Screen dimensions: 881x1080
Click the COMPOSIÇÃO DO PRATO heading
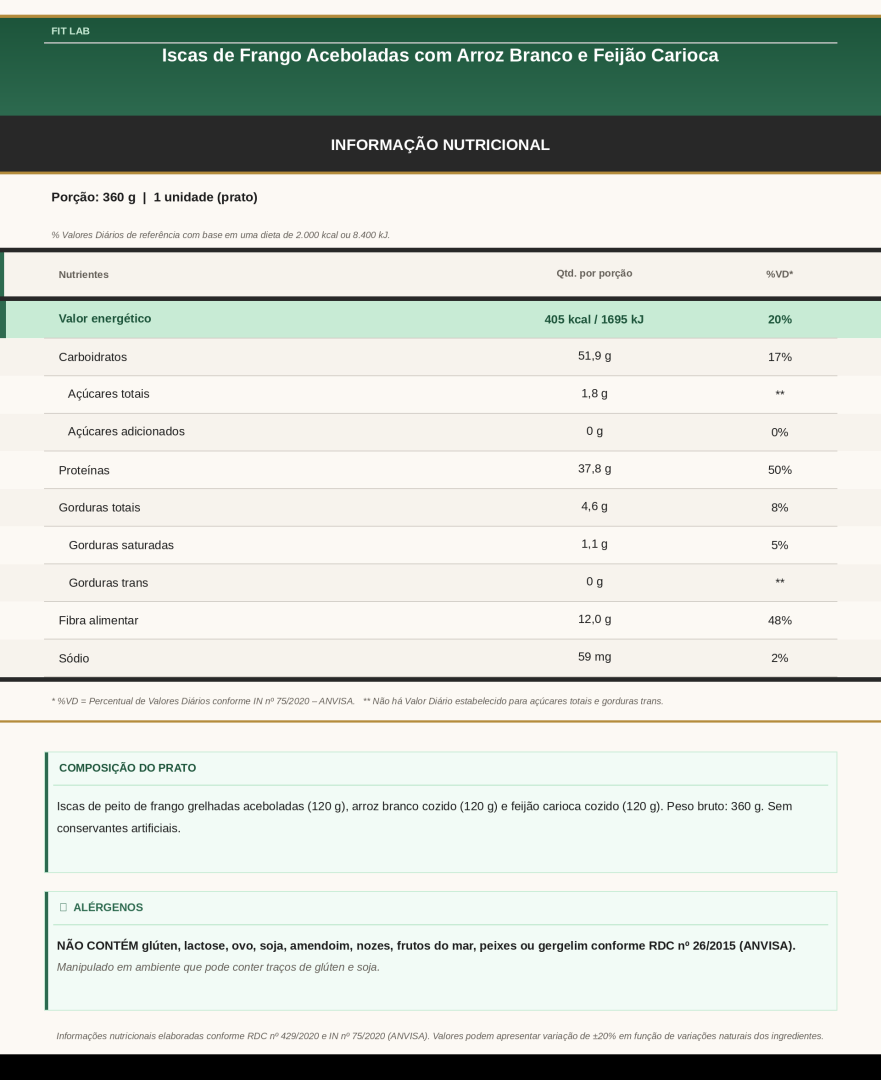coord(127,768)
